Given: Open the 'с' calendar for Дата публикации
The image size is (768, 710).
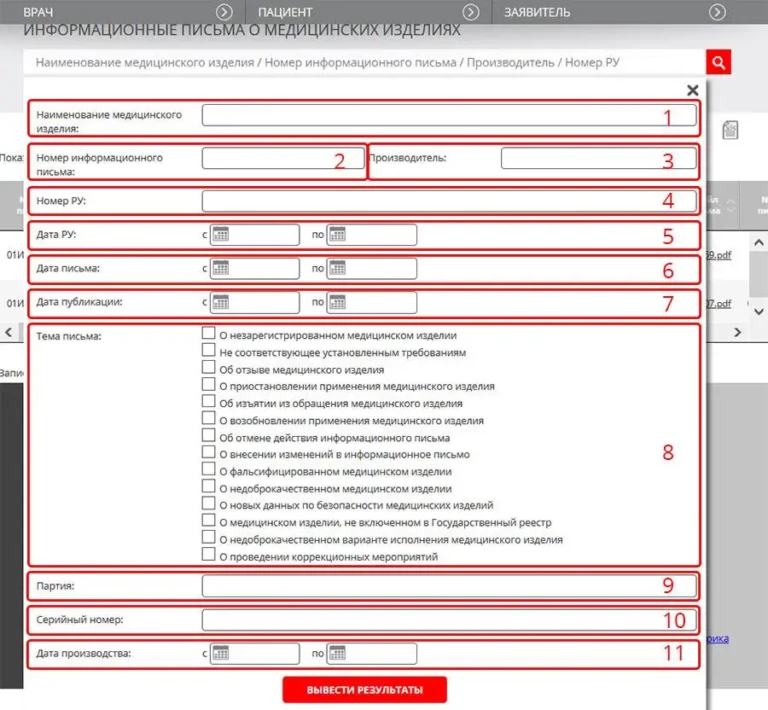Looking at the screenshot, I should click(221, 302).
